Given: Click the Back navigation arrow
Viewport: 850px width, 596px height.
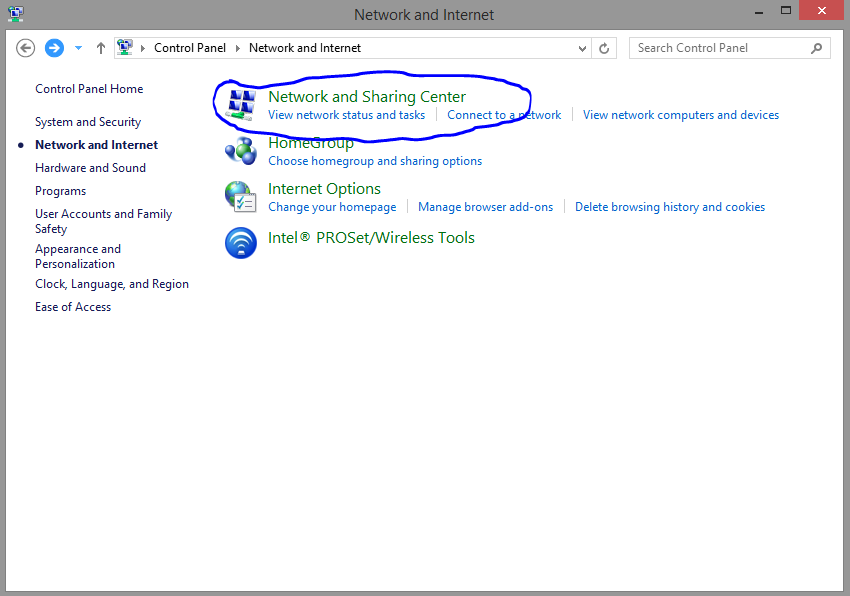Looking at the screenshot, I should (25, 48).
